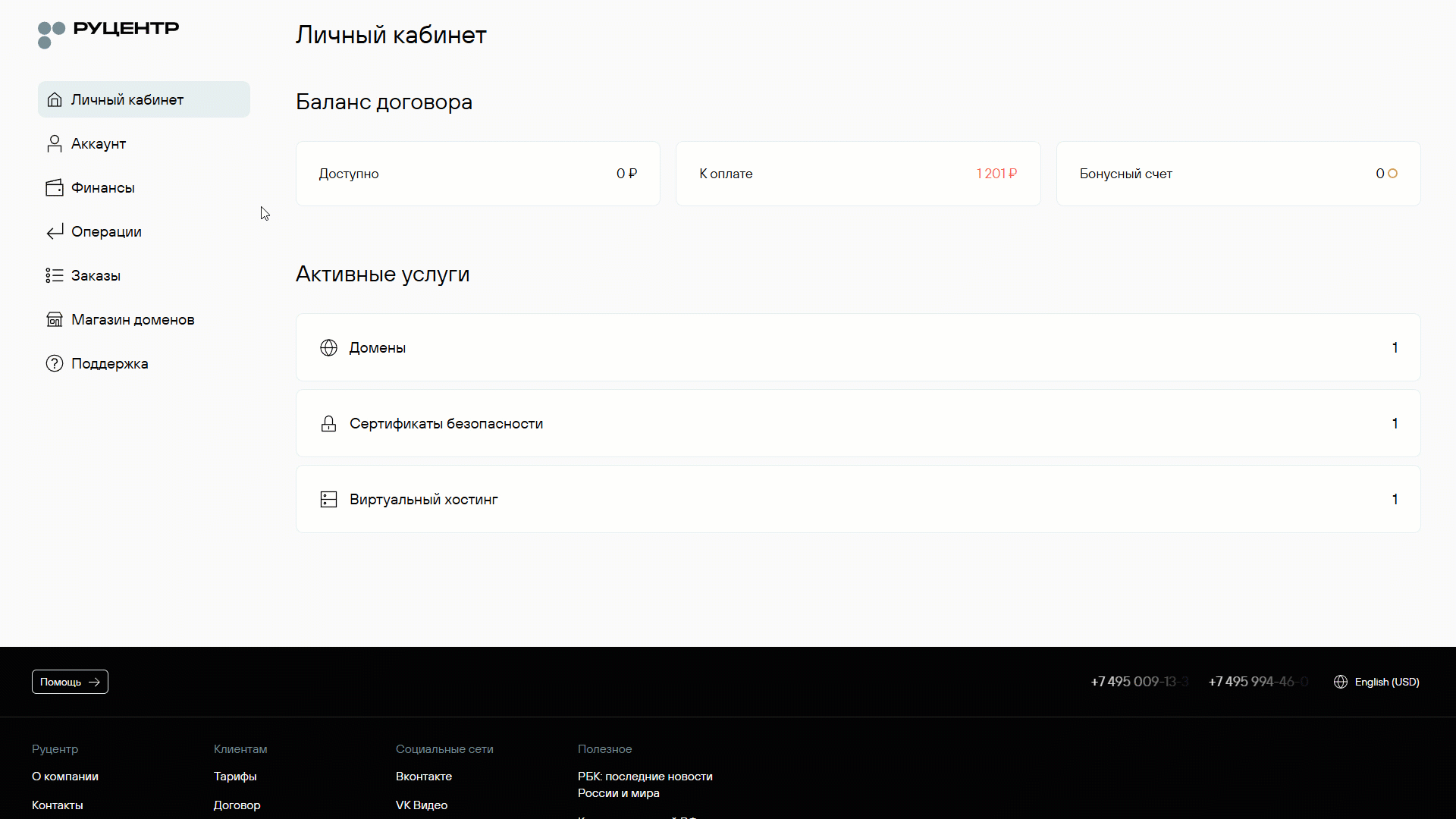Select the Заказы list icon
Image resolution: width=1456 pixels, height=819 pixels.
[54, 275]
